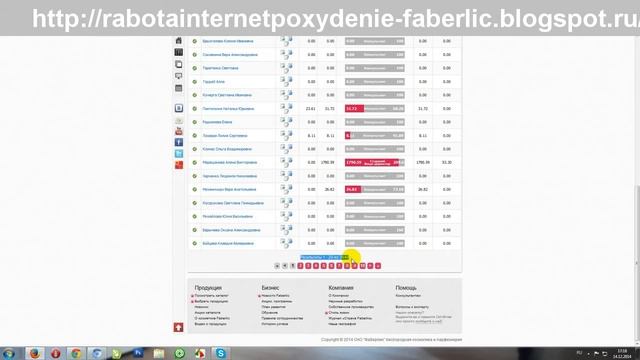
Task: Open structure icon in the Лилия Сергеевна row
Action: [x=286, y=136]
